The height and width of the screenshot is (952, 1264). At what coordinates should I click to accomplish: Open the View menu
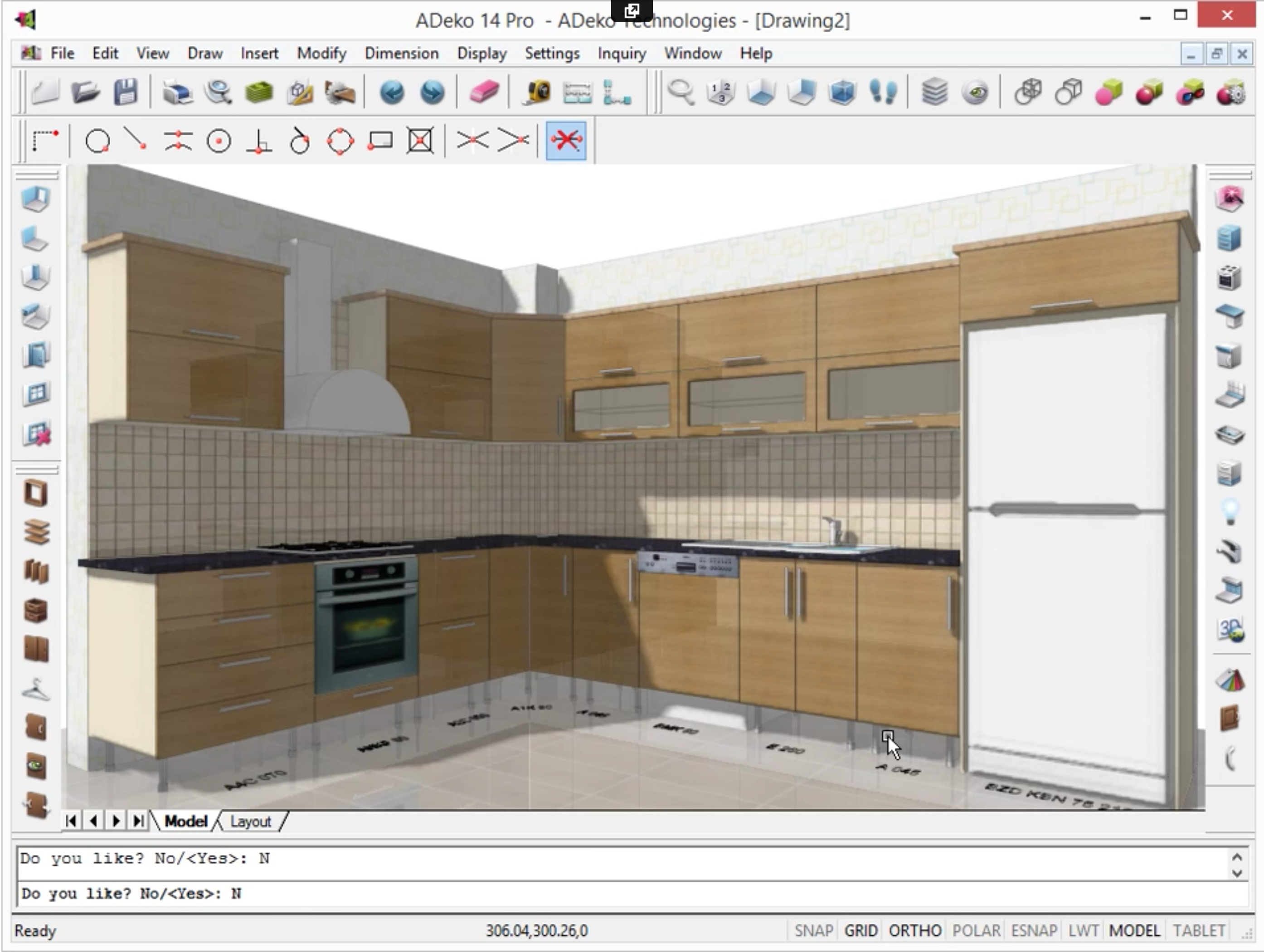click(153, 53)
